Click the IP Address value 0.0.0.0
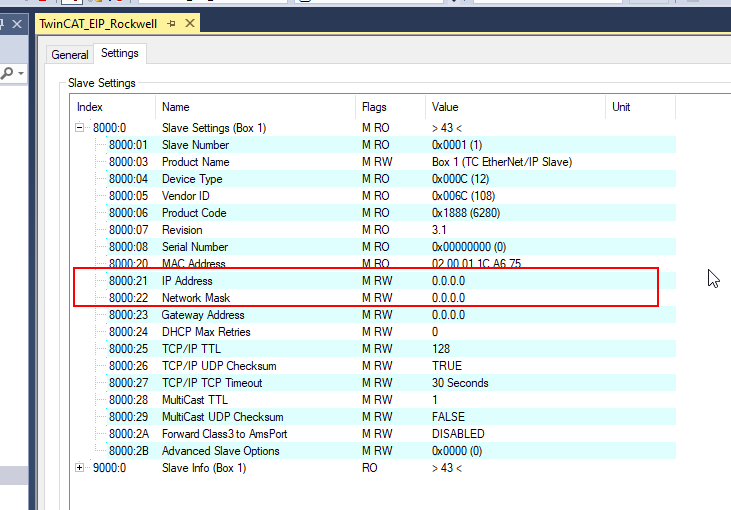 pos(448,281)
